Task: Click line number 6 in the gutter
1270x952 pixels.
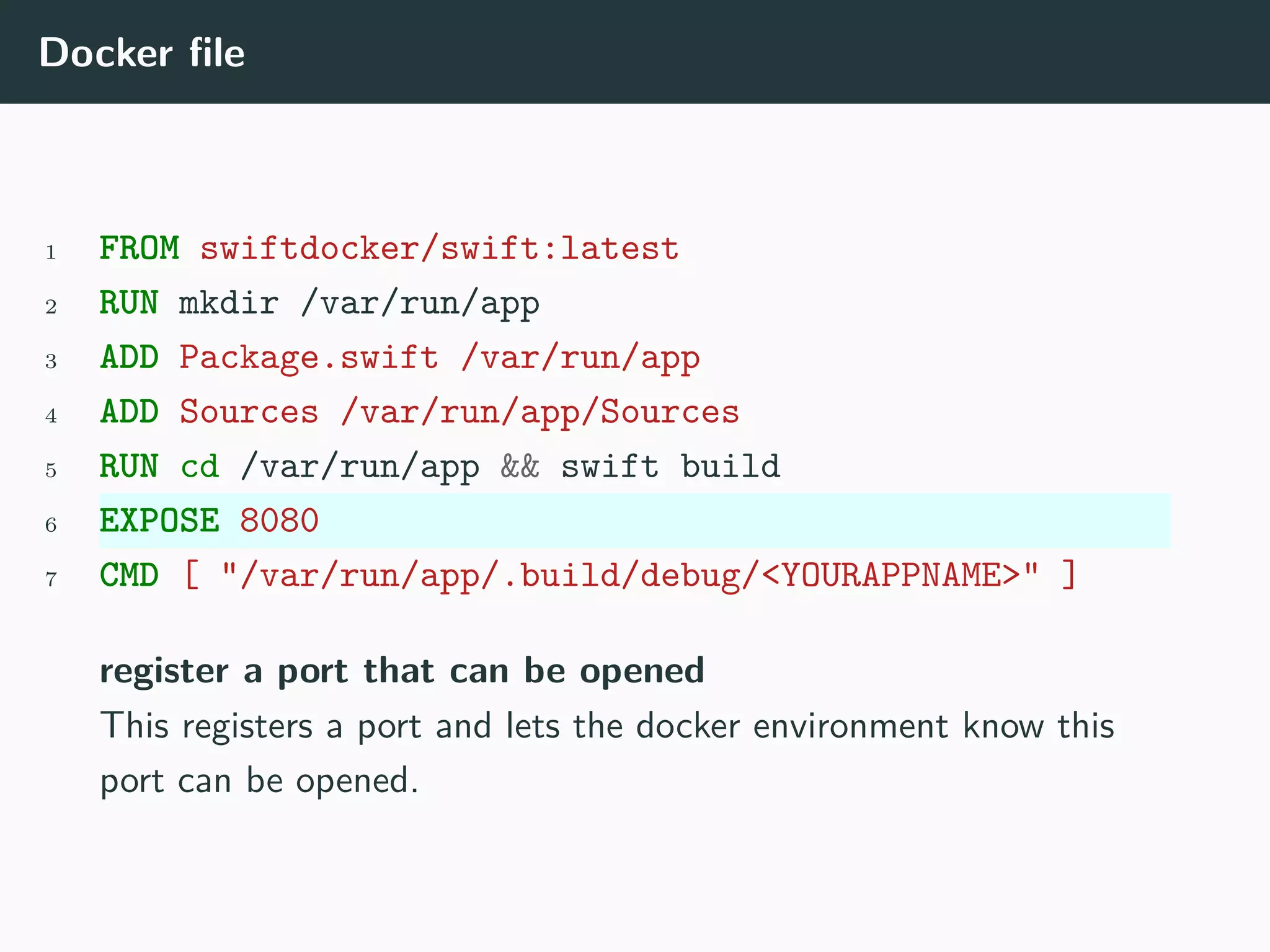Action: tap(51, 526)
